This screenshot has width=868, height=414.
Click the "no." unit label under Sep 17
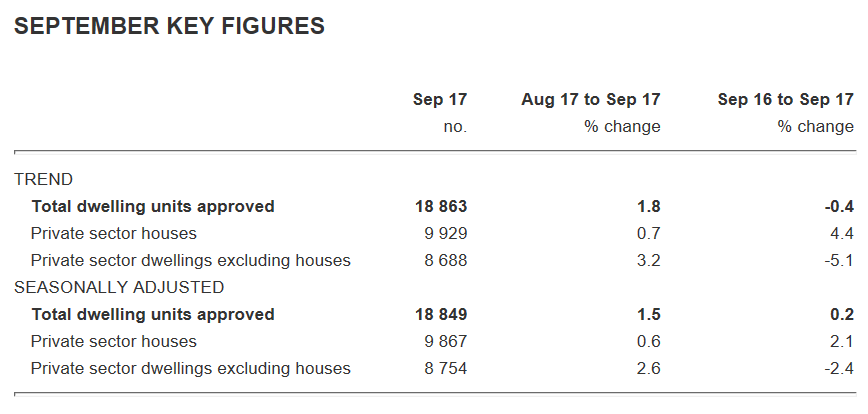click(x=455, y=127)
